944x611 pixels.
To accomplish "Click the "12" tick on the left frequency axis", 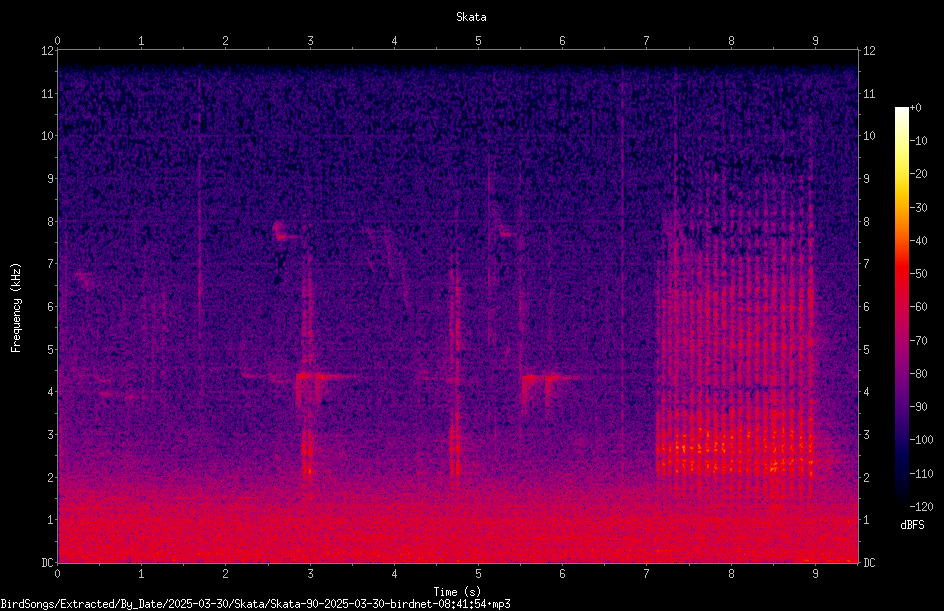I will 47,51.
